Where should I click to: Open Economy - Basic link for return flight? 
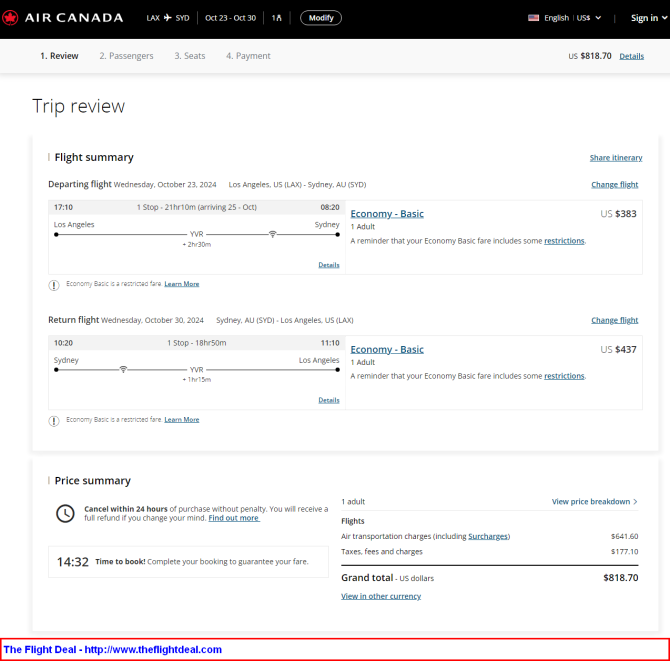387,349
